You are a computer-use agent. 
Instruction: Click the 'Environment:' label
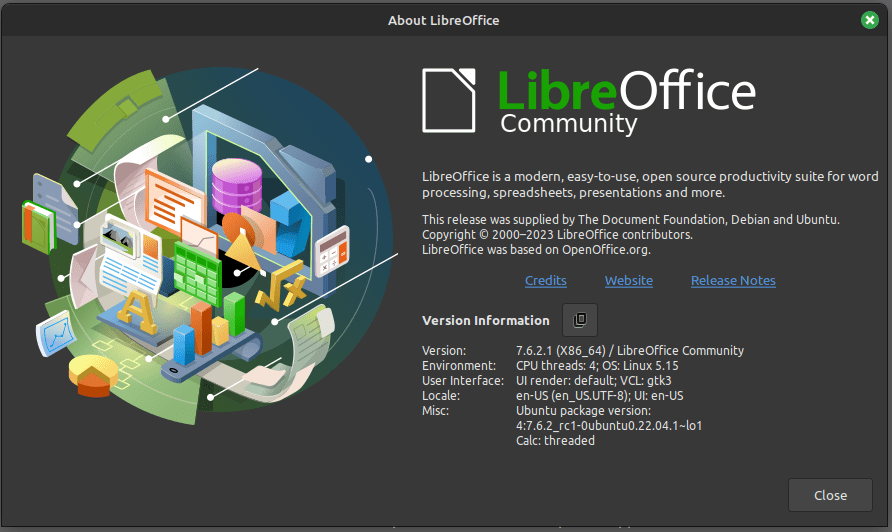459,365
